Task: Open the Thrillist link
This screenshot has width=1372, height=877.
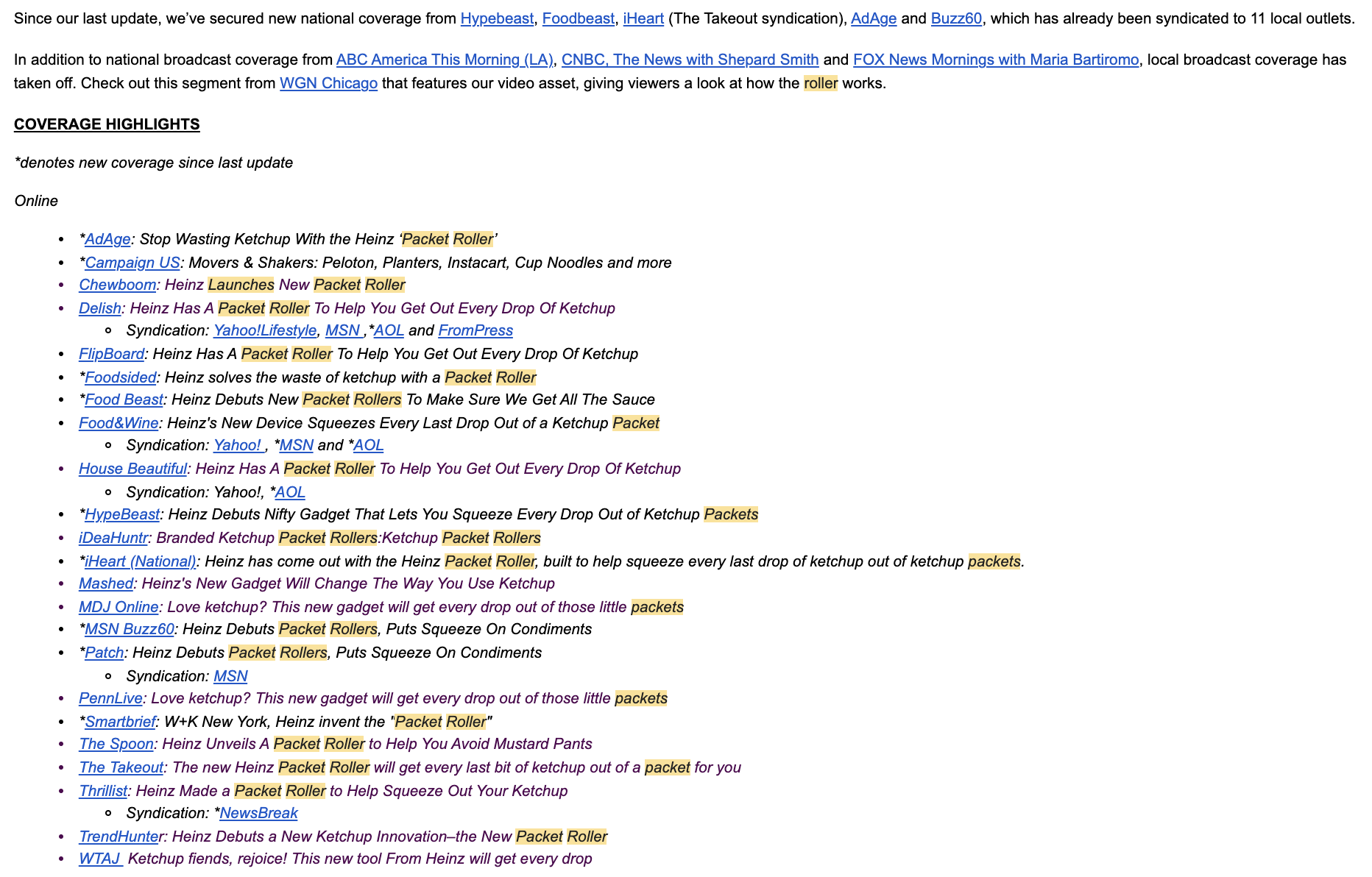Action: 103,791
